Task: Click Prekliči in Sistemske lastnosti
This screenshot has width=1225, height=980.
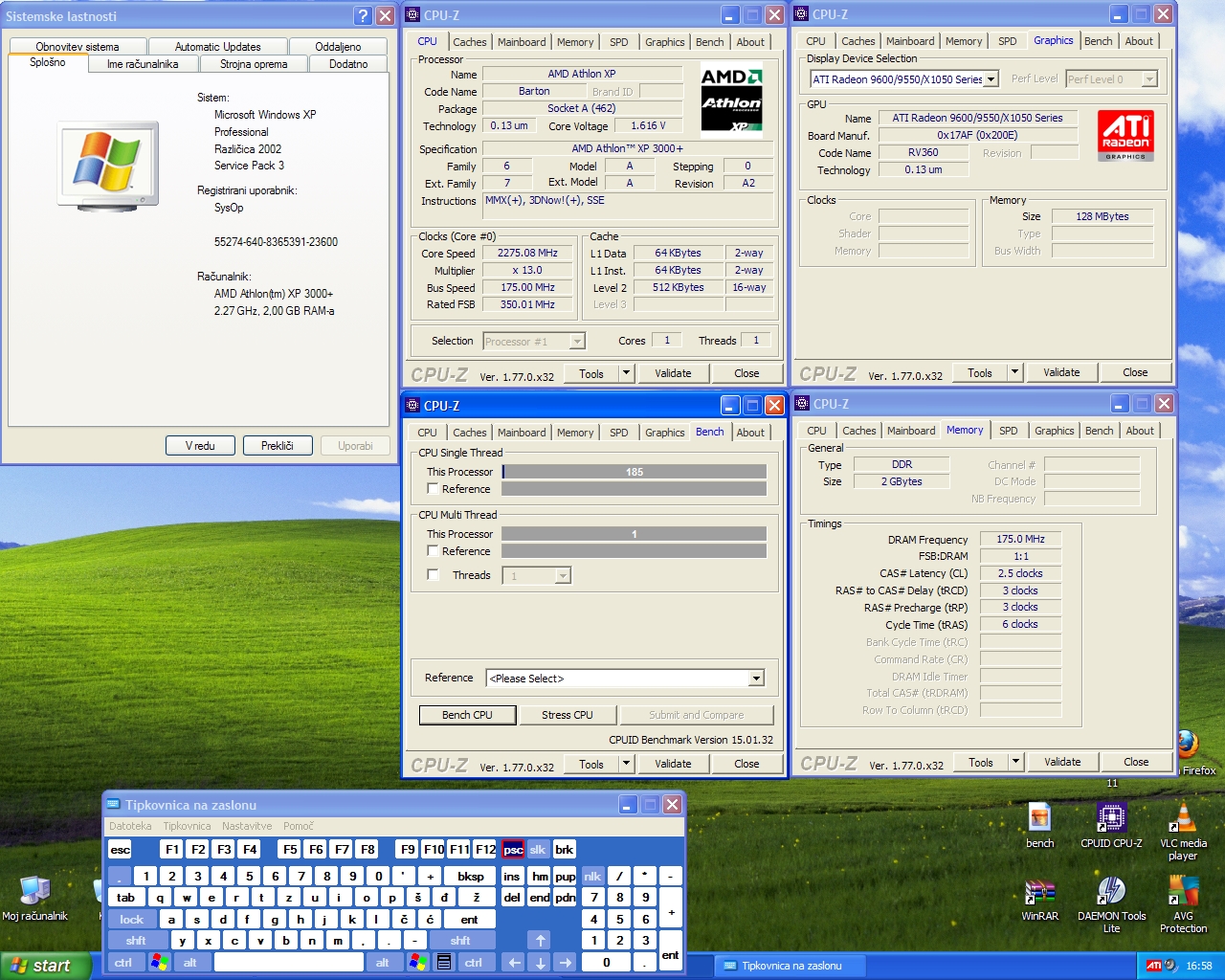Action: (278, 446)
